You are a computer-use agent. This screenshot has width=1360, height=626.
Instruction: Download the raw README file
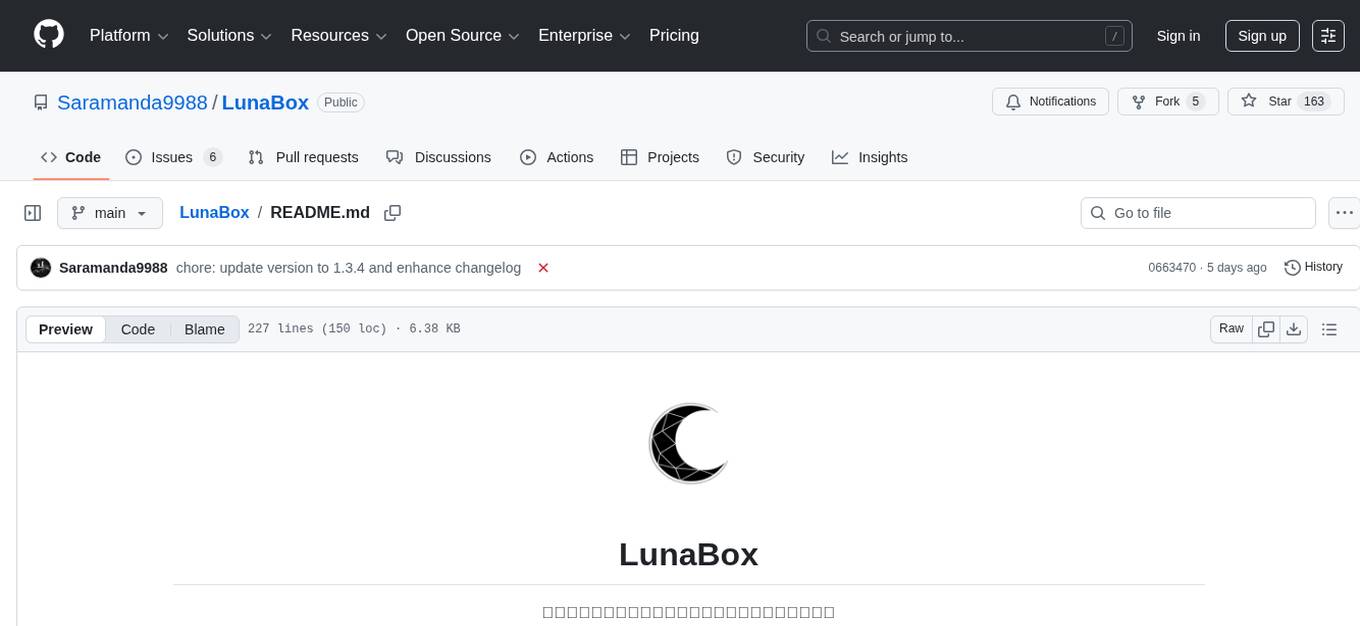click(x=1294, y=328)
